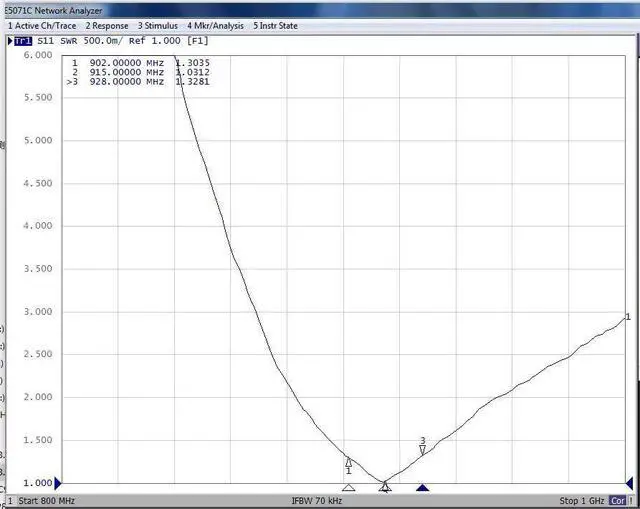Open the Mkr/Analysis menu
640x509 pixels.
215,25
